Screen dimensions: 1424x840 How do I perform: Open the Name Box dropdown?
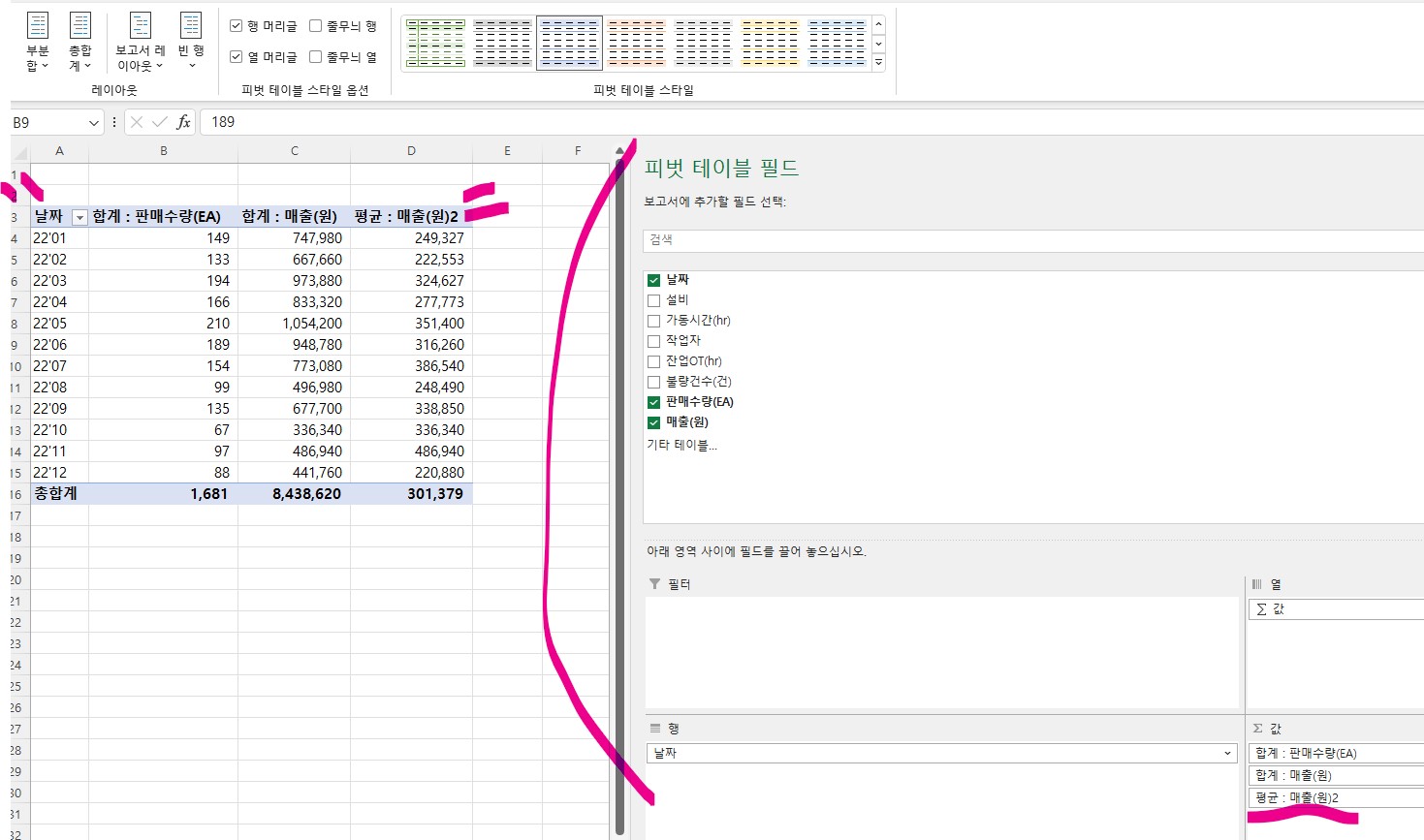(x=94, y=123)
